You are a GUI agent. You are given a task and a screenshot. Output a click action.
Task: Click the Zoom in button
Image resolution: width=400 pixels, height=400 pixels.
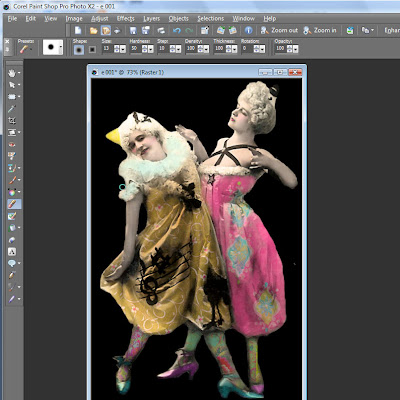(320, 30)
